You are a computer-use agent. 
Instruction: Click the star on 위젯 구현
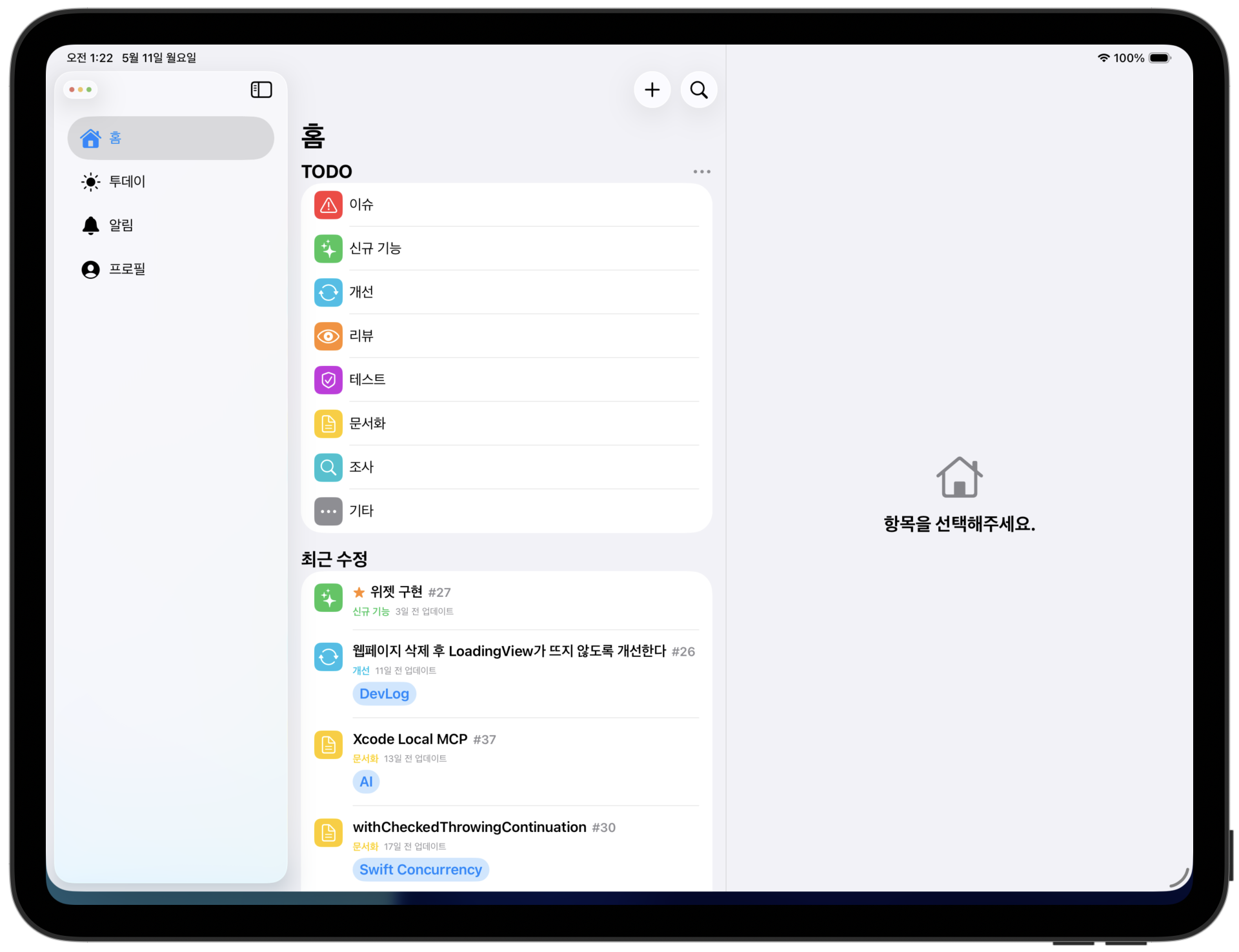coord(359,592)
